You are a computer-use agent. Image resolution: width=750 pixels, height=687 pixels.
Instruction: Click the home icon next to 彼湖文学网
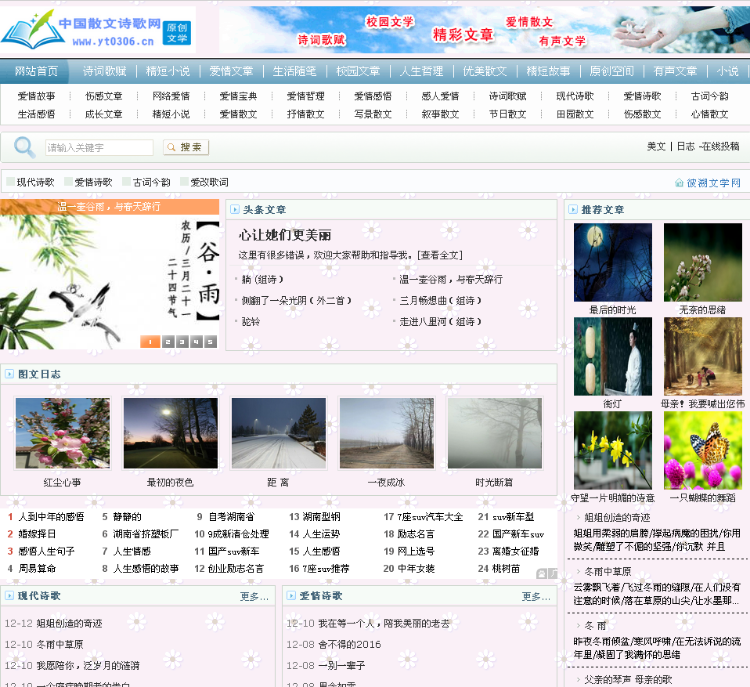tap(679, 183)
